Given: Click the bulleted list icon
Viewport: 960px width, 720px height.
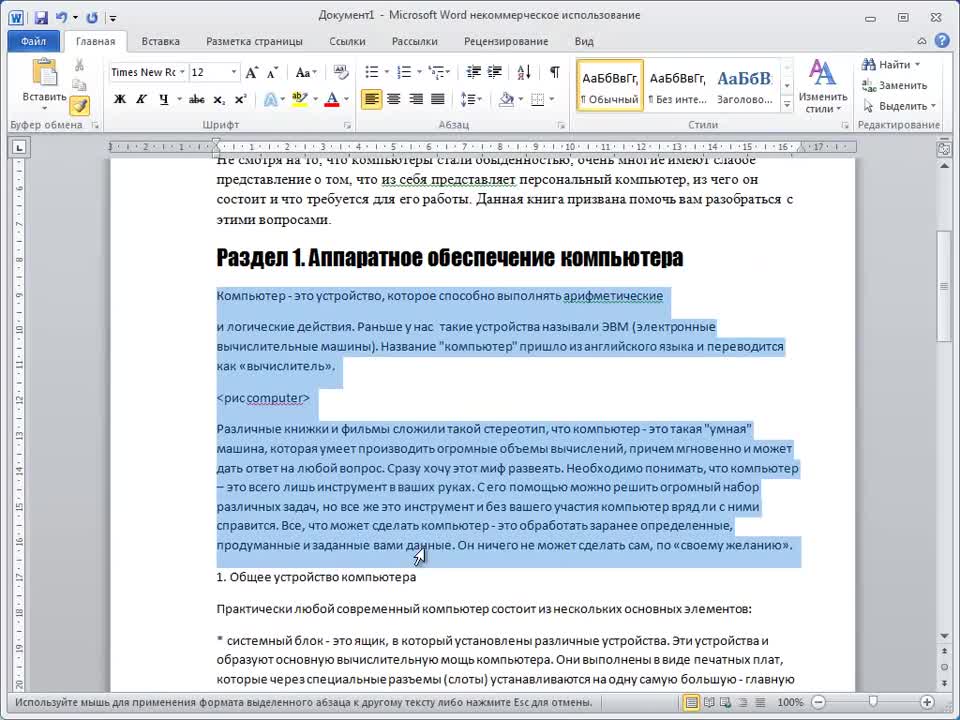Looking at the screenshot, I should click(372, 72).
